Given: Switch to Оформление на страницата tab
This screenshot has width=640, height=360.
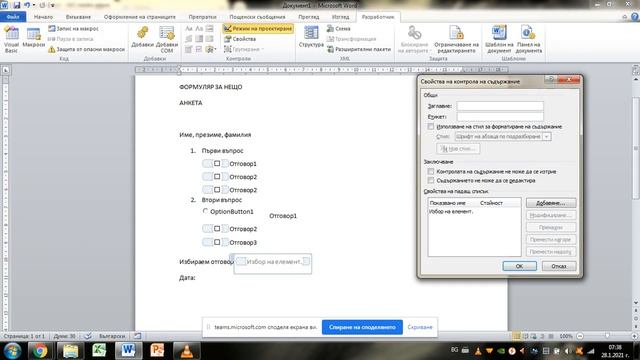Looking at the screenshot, I should point(140,17).
